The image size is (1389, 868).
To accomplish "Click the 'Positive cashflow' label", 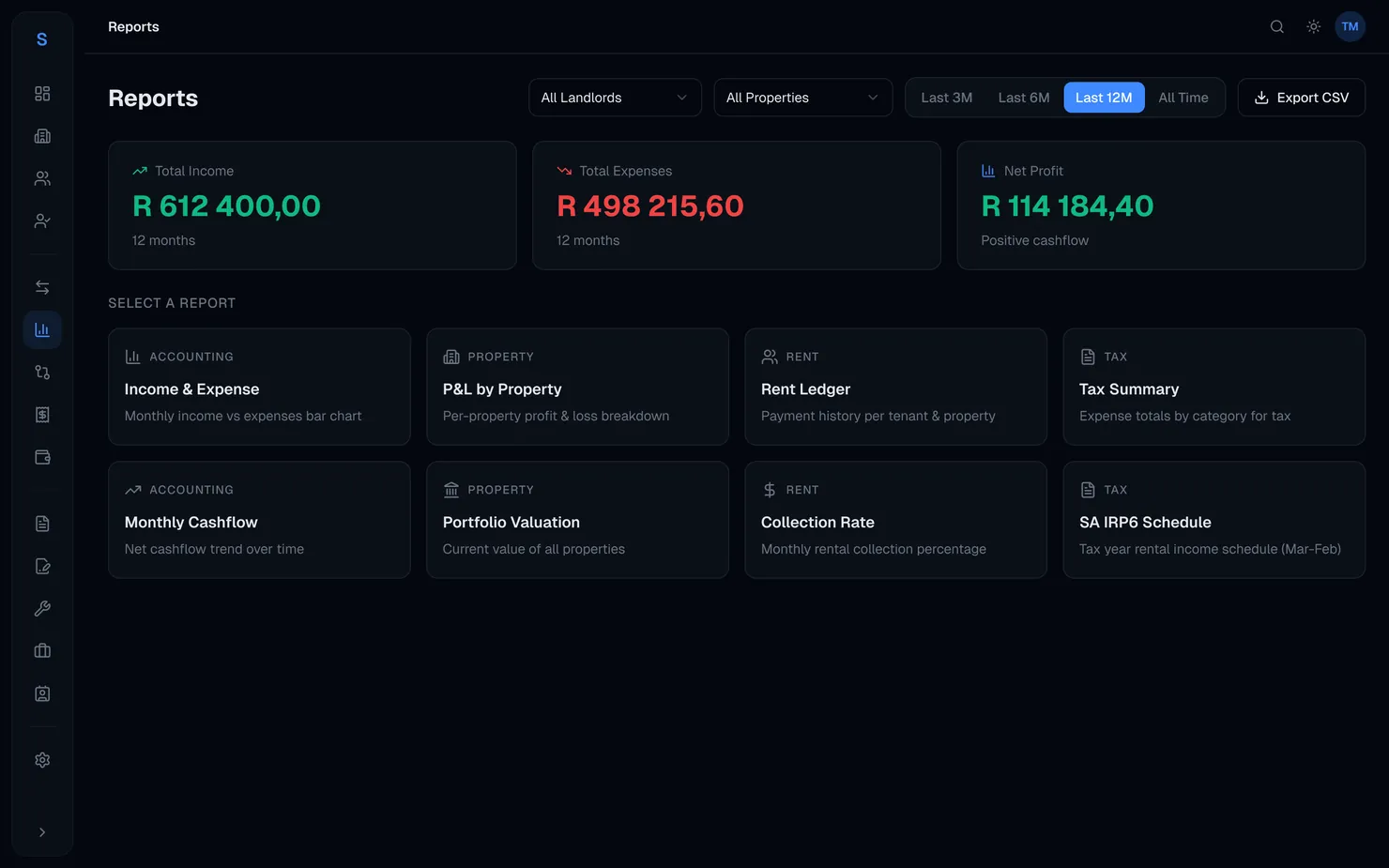I will [1034, 240].
